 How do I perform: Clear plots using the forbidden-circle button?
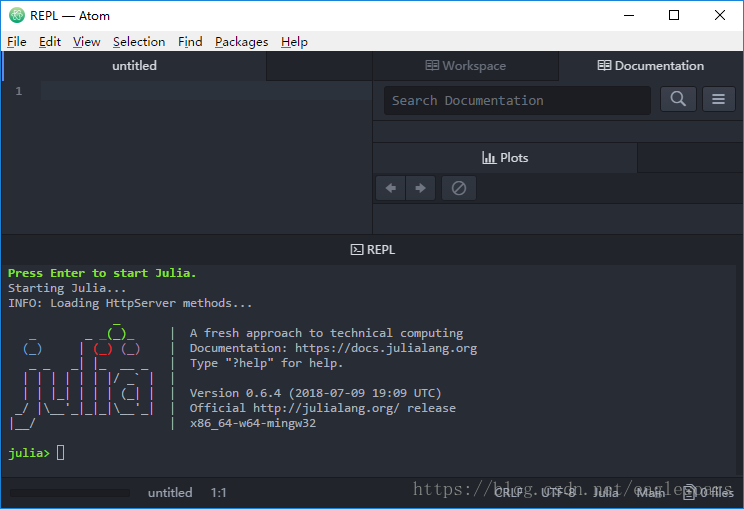pos(458,188)
